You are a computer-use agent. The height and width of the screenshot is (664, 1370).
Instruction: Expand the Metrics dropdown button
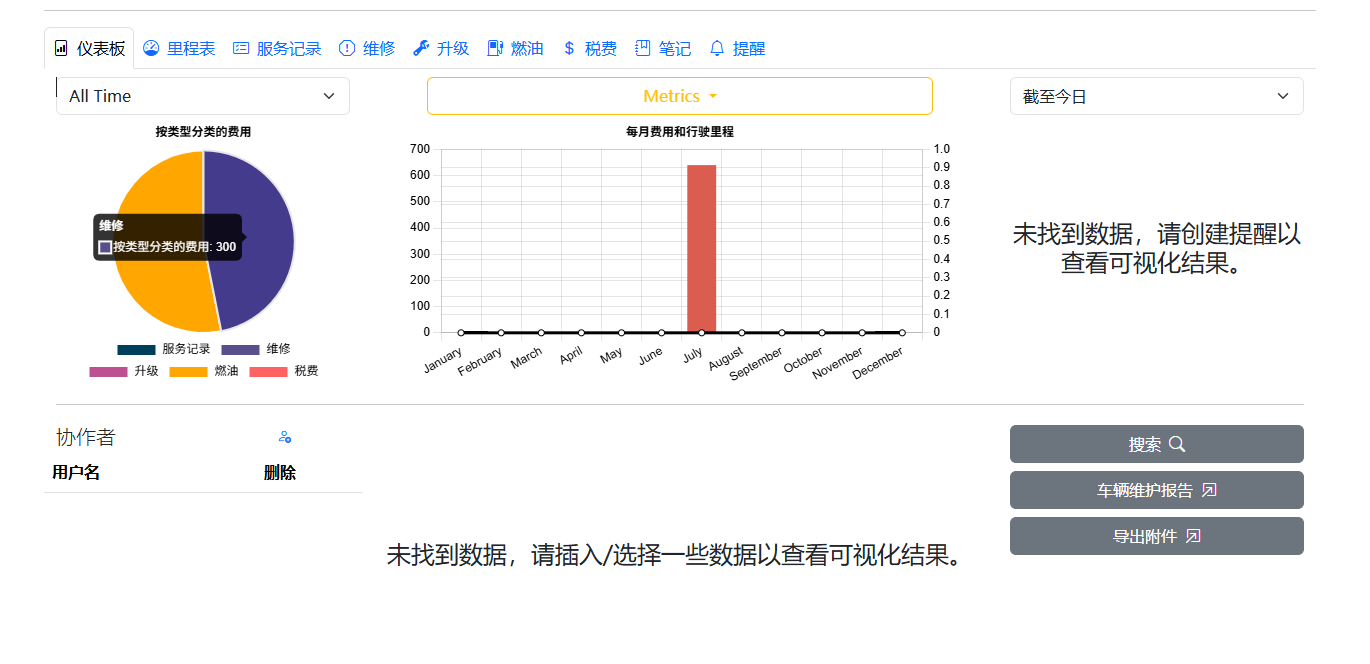coord(680,96)
